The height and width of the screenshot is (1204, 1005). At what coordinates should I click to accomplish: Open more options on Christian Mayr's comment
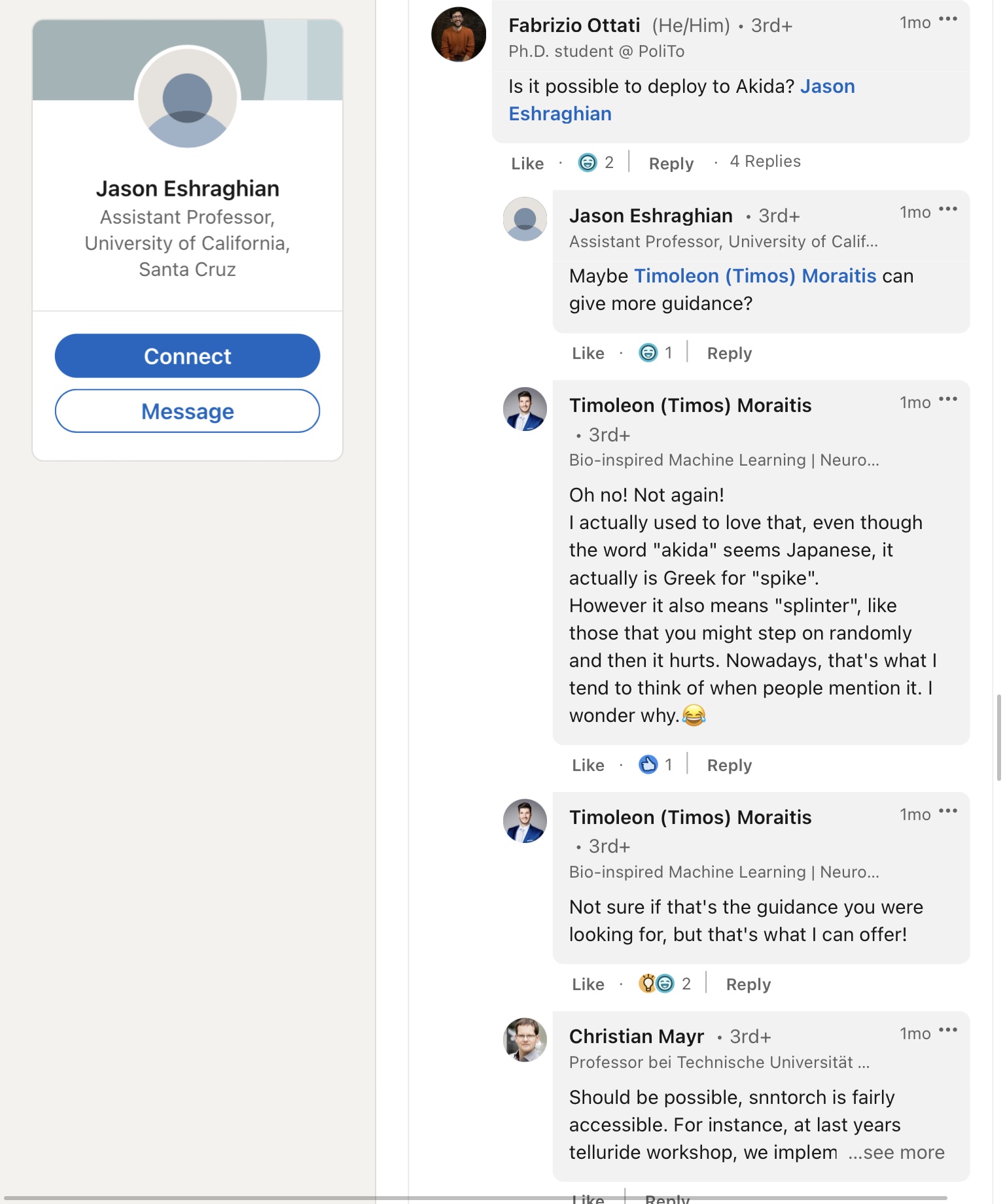(x=947, y=1030)
